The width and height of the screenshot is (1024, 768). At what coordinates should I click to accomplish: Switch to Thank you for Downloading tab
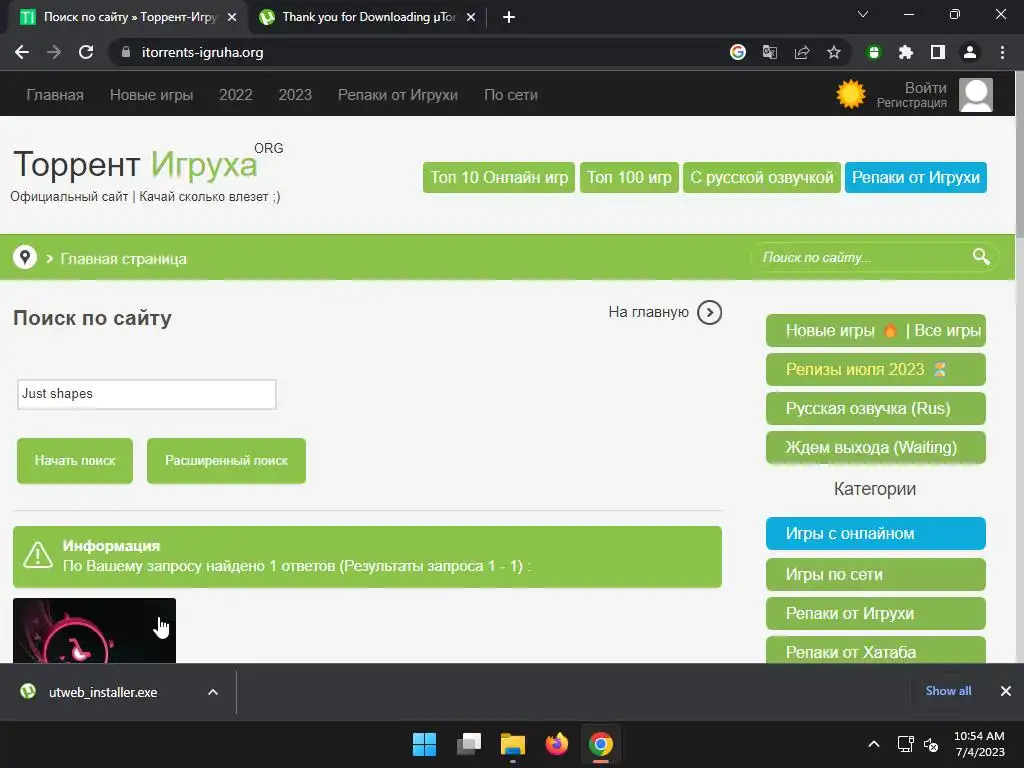[369, 17]
